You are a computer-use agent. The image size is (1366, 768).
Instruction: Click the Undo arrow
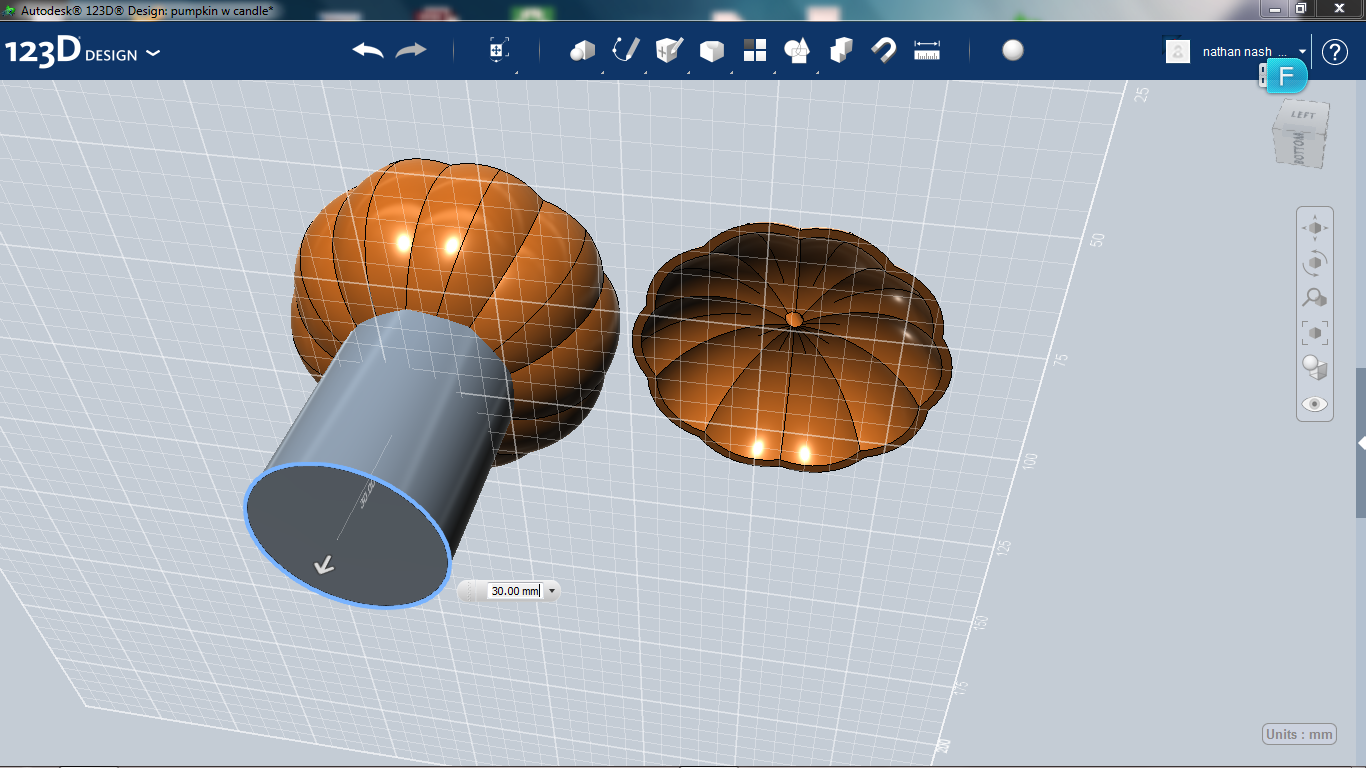(368, 50)
